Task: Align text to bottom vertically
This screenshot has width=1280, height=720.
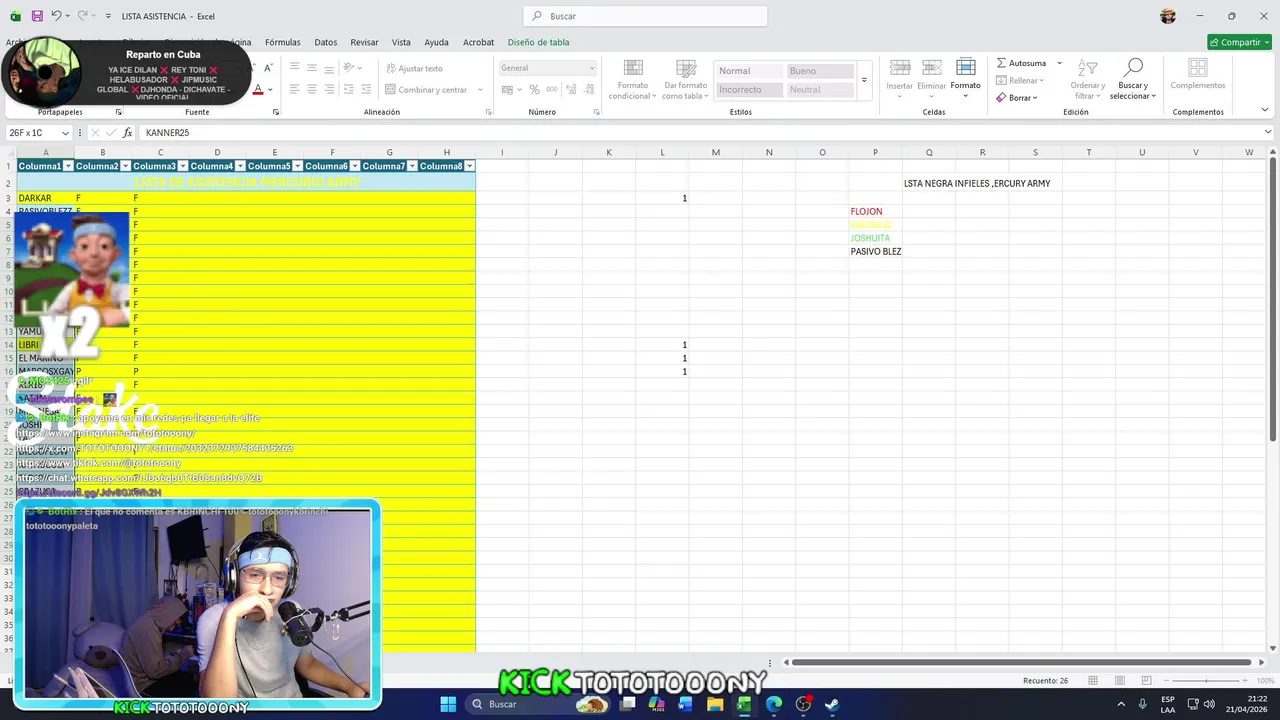Action: (330, 68)
